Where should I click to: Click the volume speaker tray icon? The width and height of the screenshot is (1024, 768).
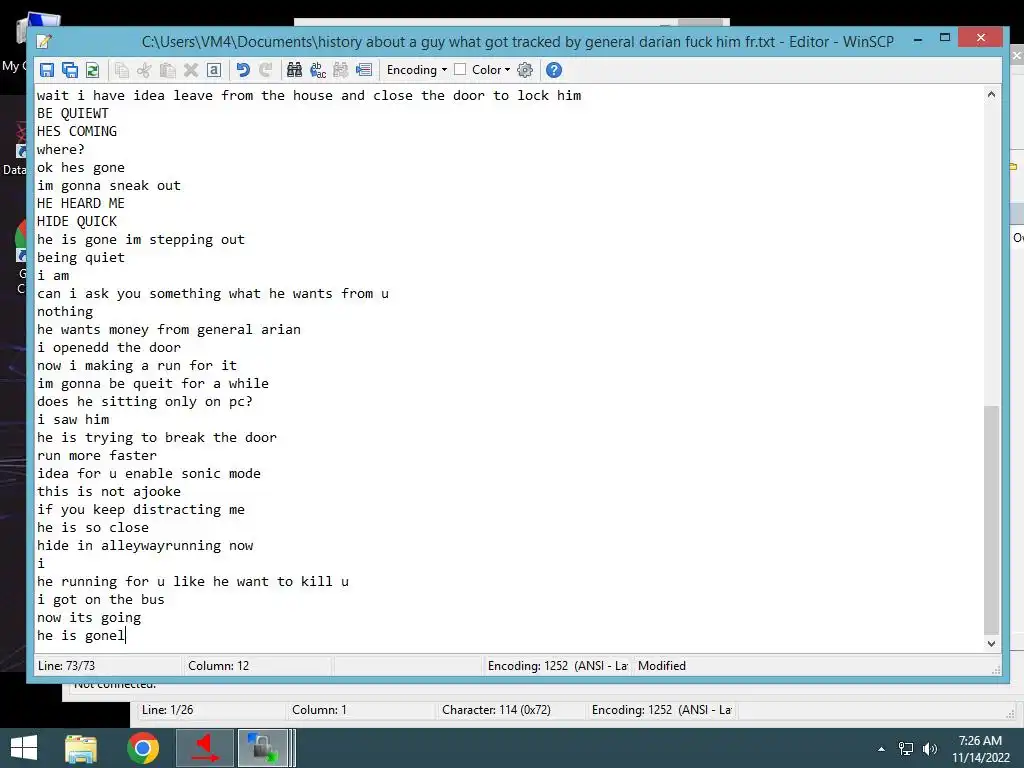point(929,749)
